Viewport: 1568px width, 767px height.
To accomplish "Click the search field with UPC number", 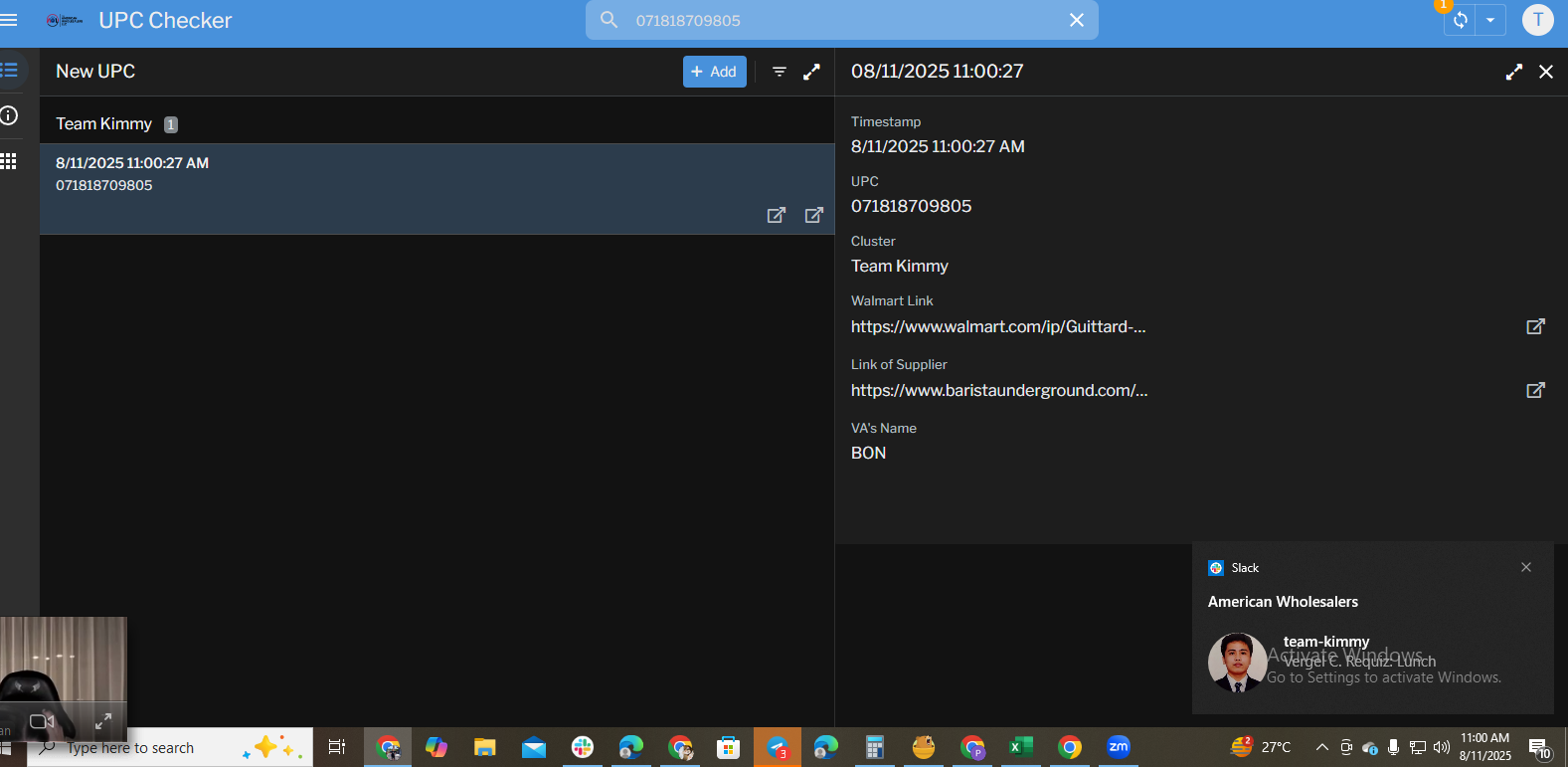I will coord(841,20).
